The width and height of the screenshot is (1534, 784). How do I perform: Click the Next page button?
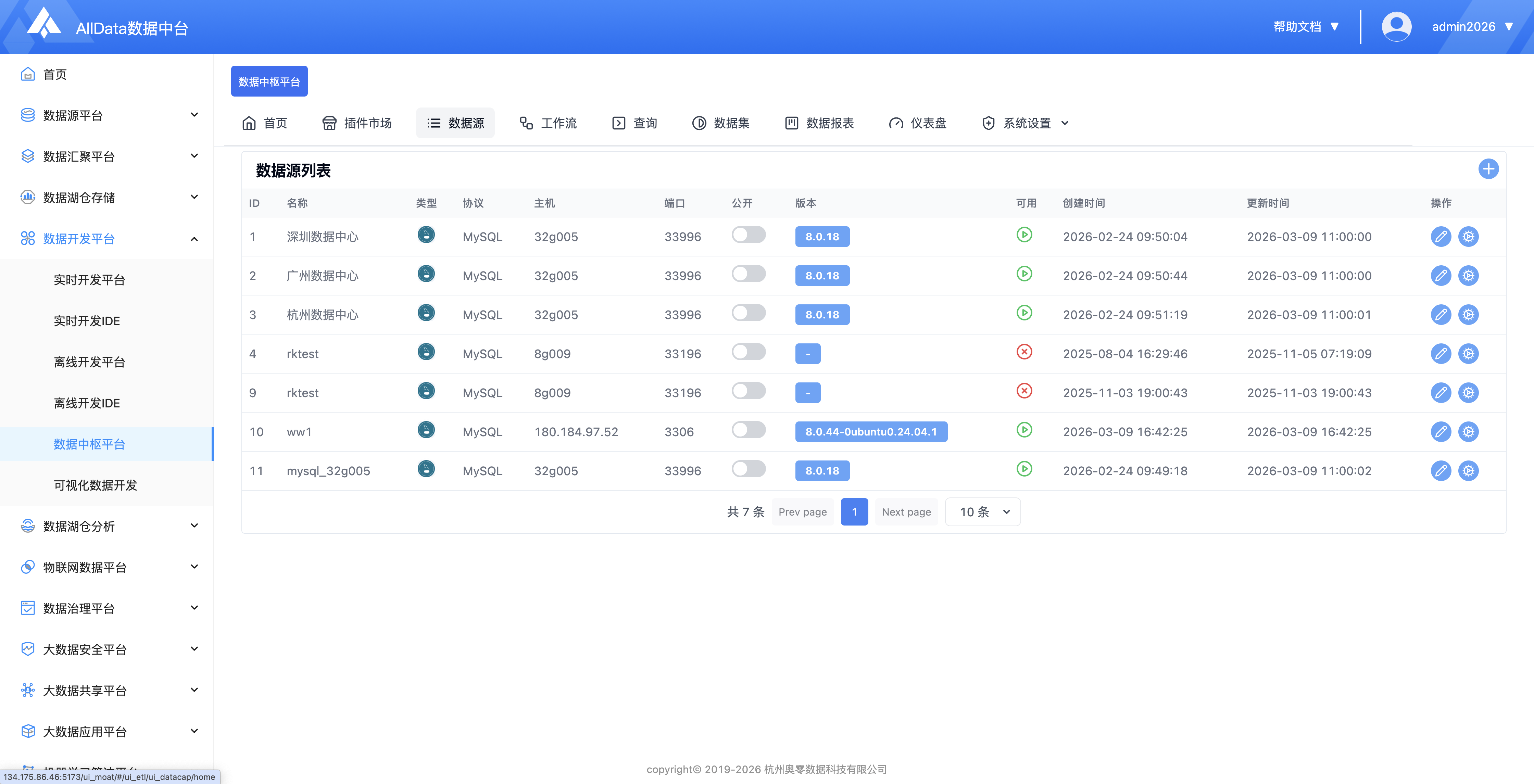(x=906, y=512)
